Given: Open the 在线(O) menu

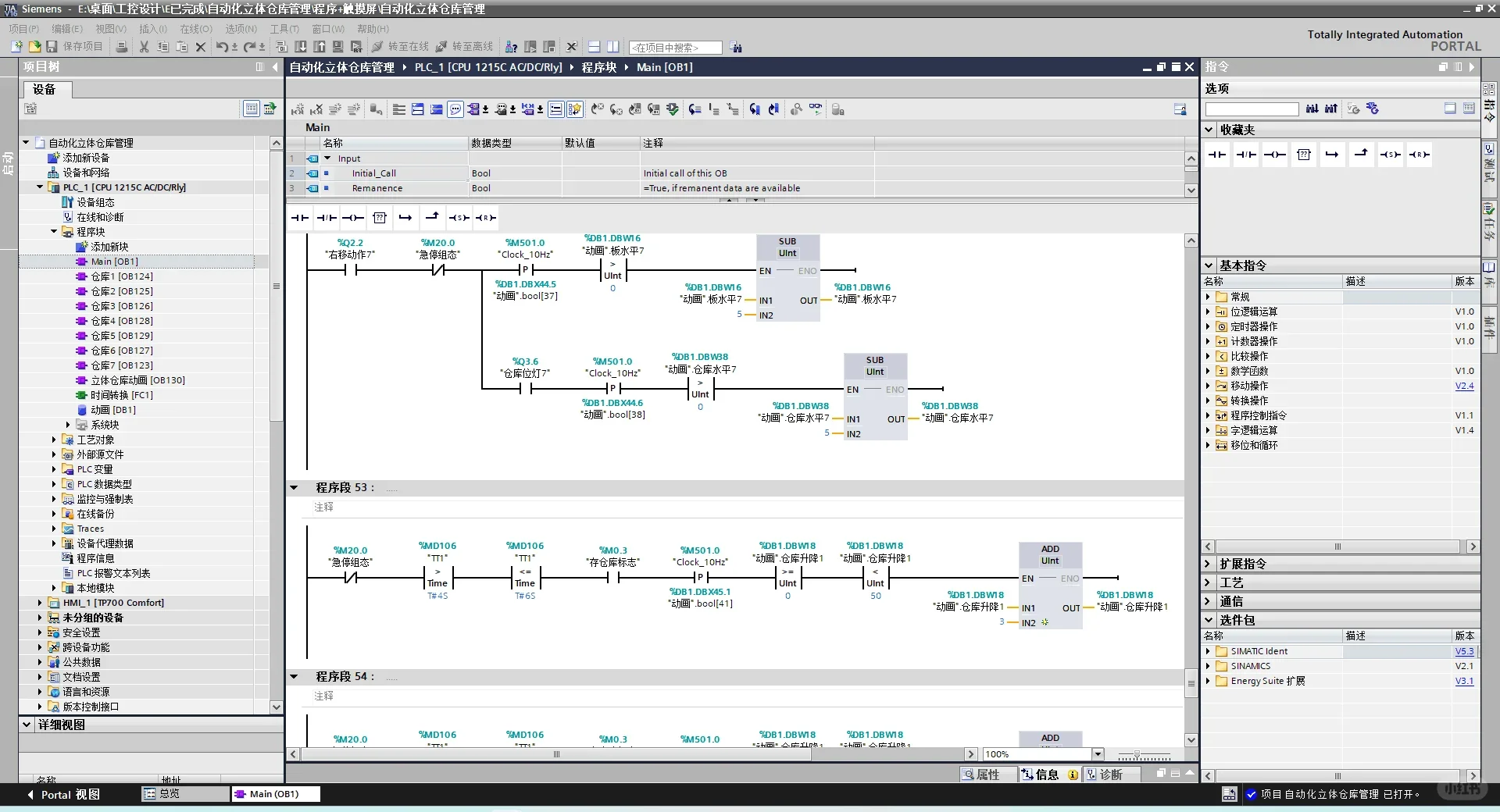Looking at the screenshot, I should [x=196, y=29].
